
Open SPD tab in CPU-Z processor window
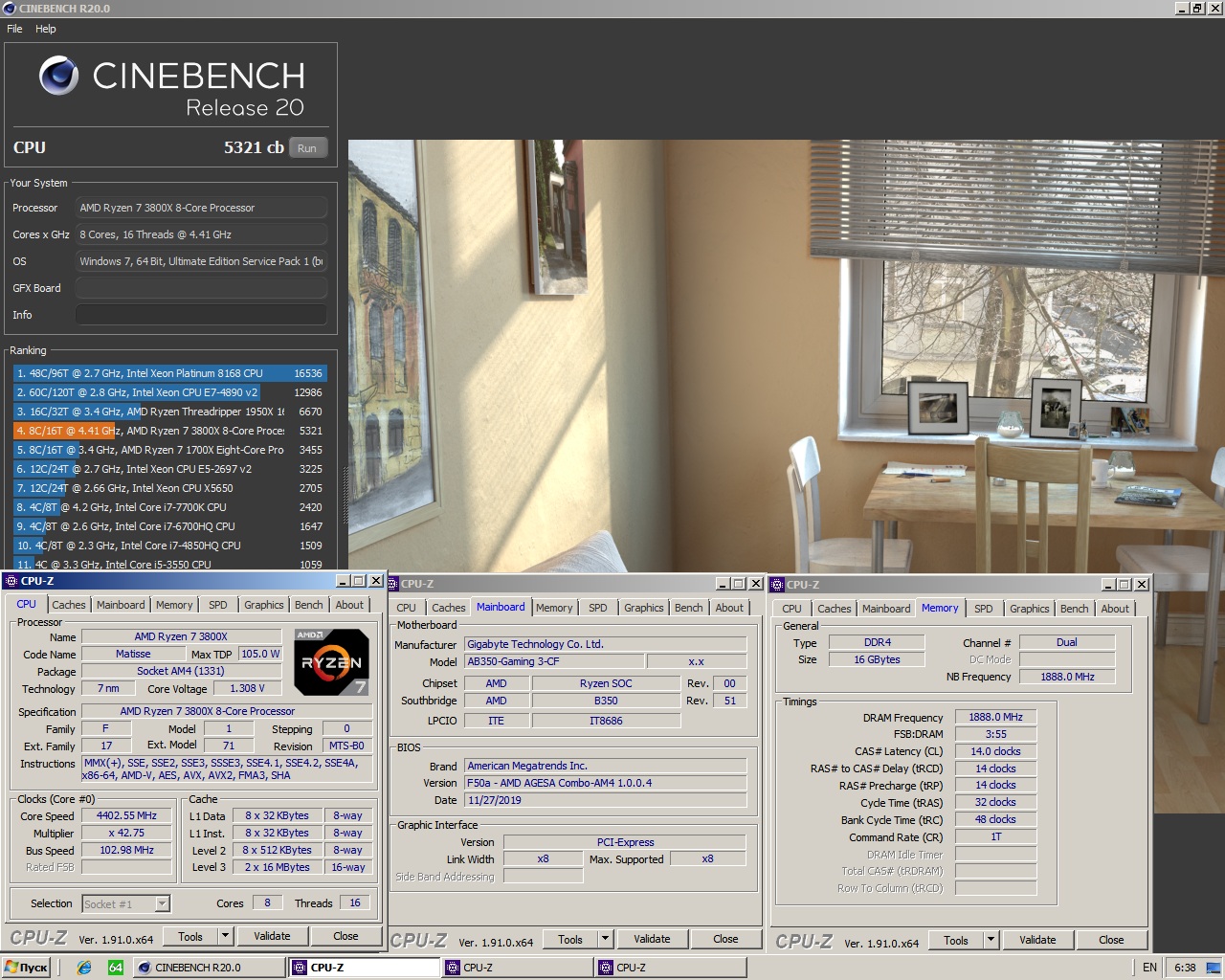(218, 605)
